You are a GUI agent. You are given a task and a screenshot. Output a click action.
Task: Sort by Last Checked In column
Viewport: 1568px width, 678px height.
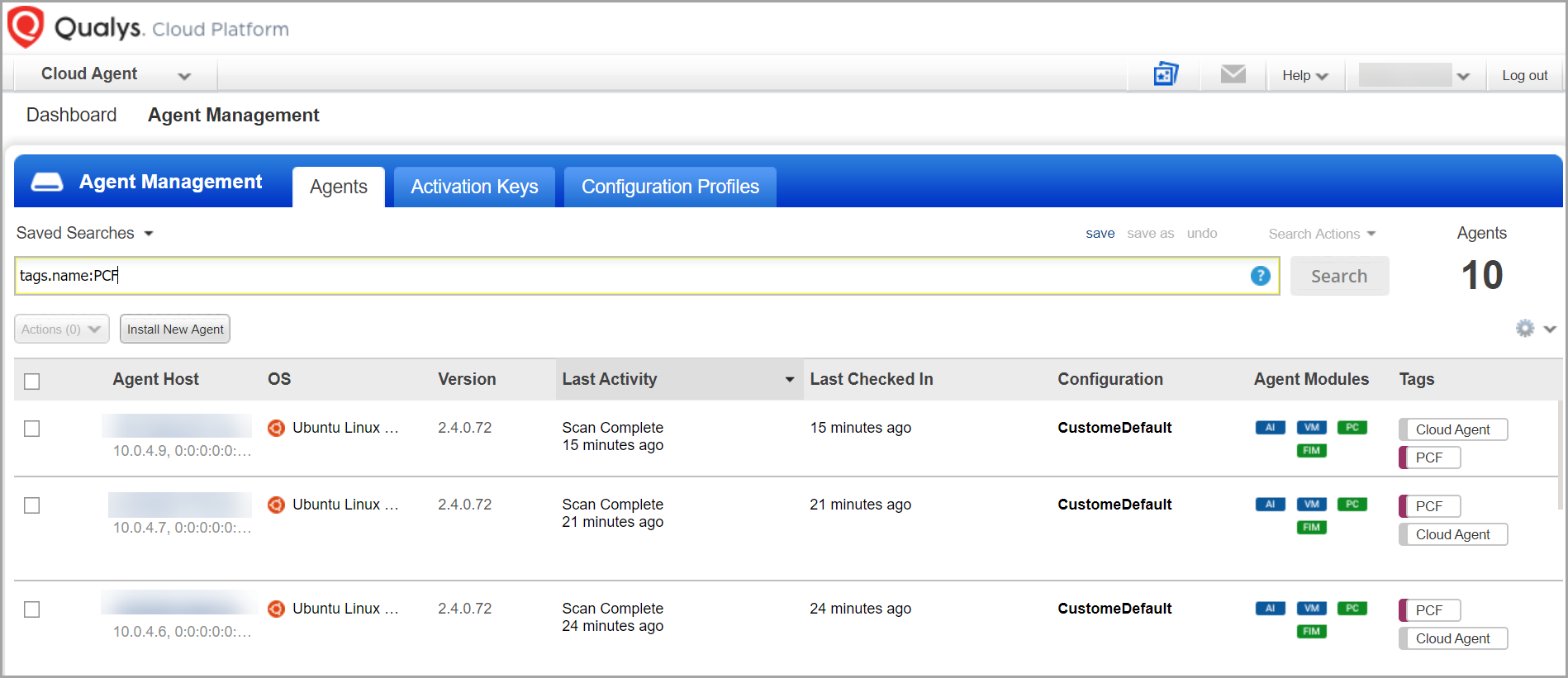pos(872,379)
